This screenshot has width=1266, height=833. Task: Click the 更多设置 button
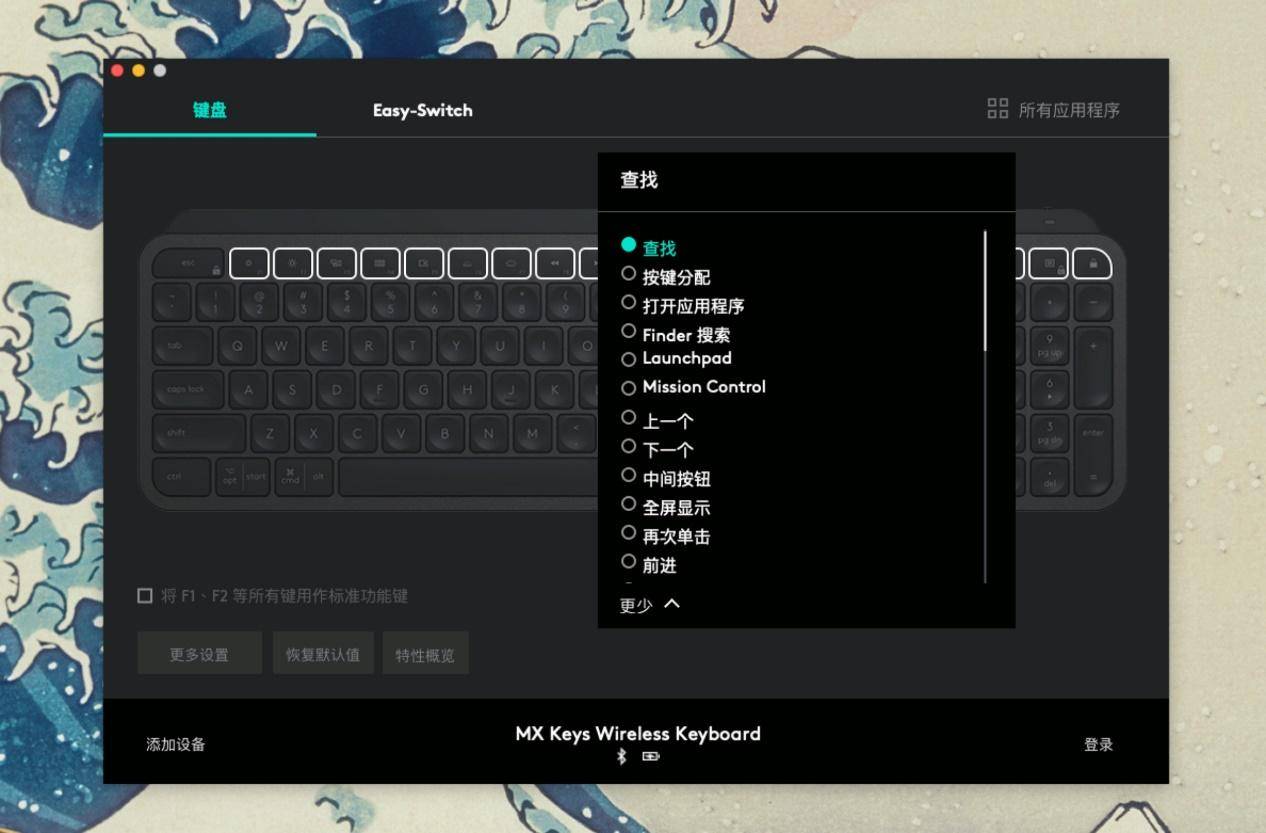click(199, 653)
